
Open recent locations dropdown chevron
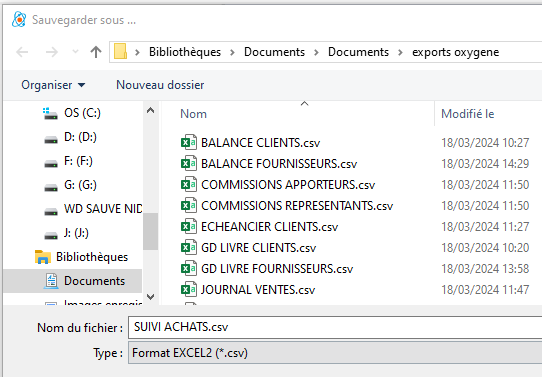tap(75, 52)
